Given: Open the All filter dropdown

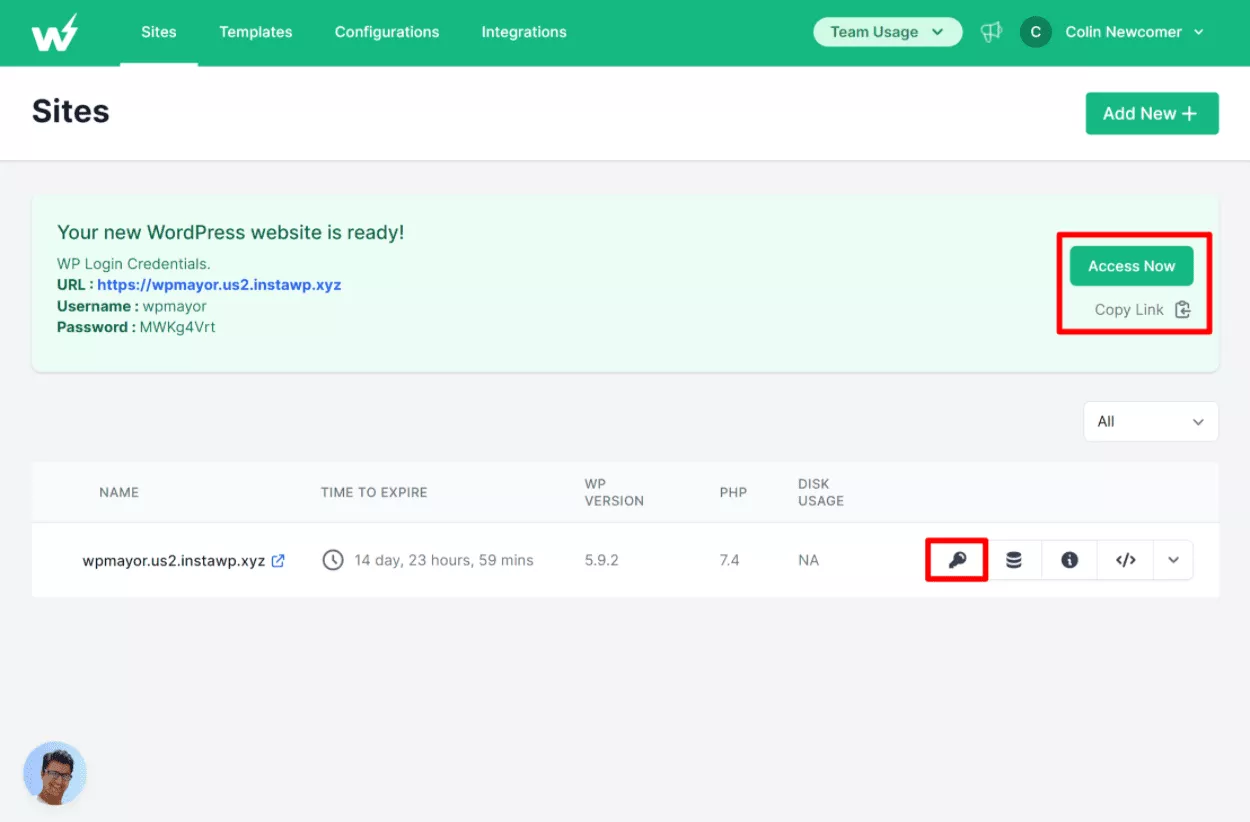Looking at the screenshot, I should point(1151,421).
